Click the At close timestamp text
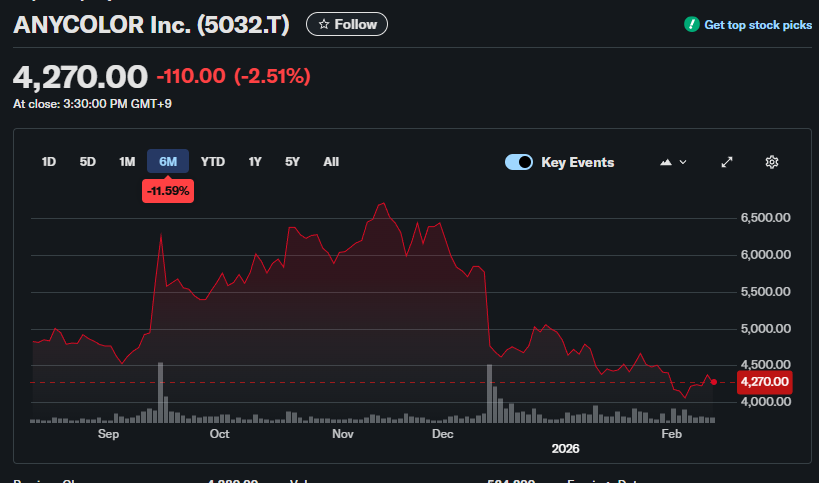Screen dimensions: 819x483 click(x=92, y=104)
